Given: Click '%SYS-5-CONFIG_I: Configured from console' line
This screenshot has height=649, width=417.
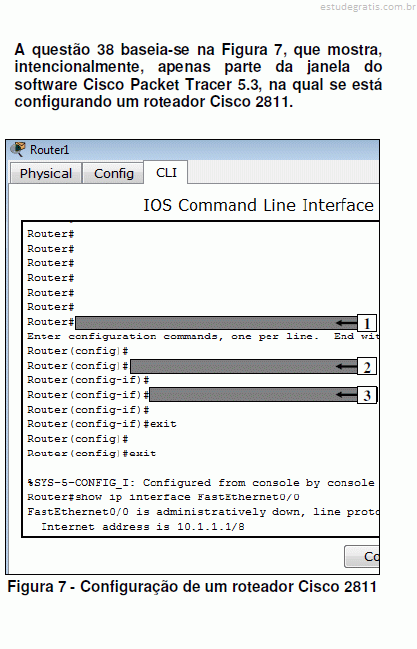Looking at the screenshot, I should click(x=201, y=483).
